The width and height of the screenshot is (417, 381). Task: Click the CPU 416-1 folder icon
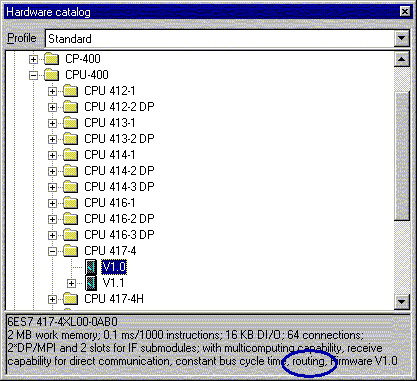[x=70, y=203]
